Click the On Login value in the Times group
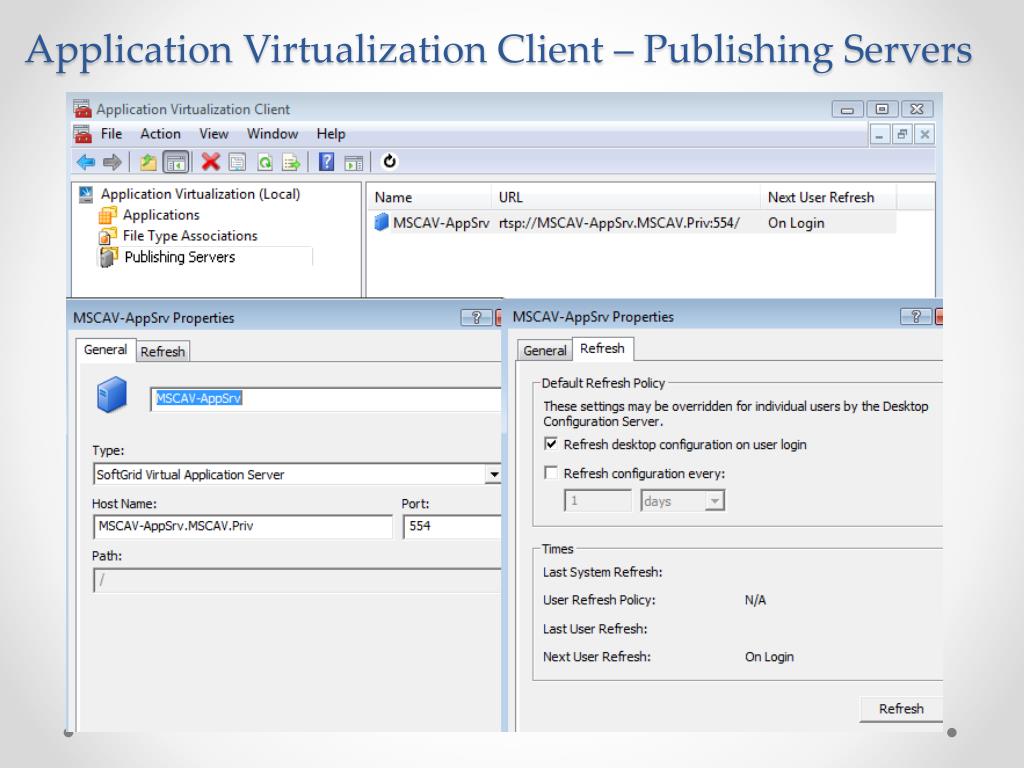This screenshot has height=768, width=1024. 769,657
